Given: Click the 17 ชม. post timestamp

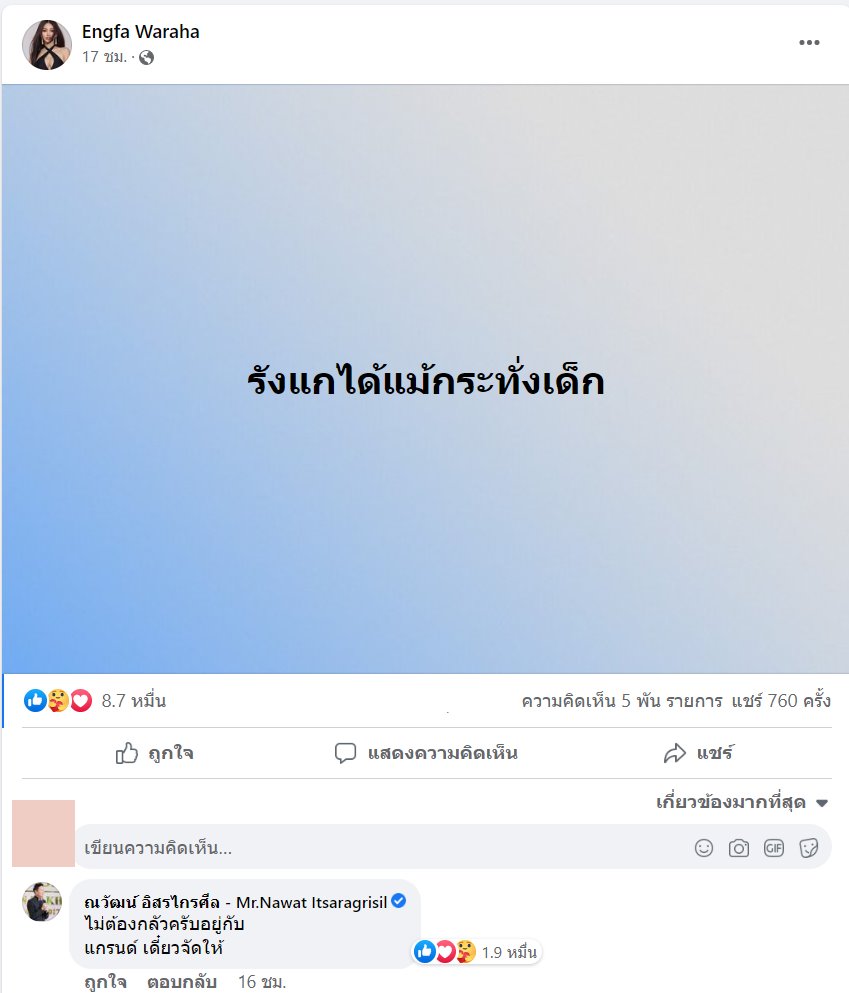Looking at the screenshot, I should (104, 57).
